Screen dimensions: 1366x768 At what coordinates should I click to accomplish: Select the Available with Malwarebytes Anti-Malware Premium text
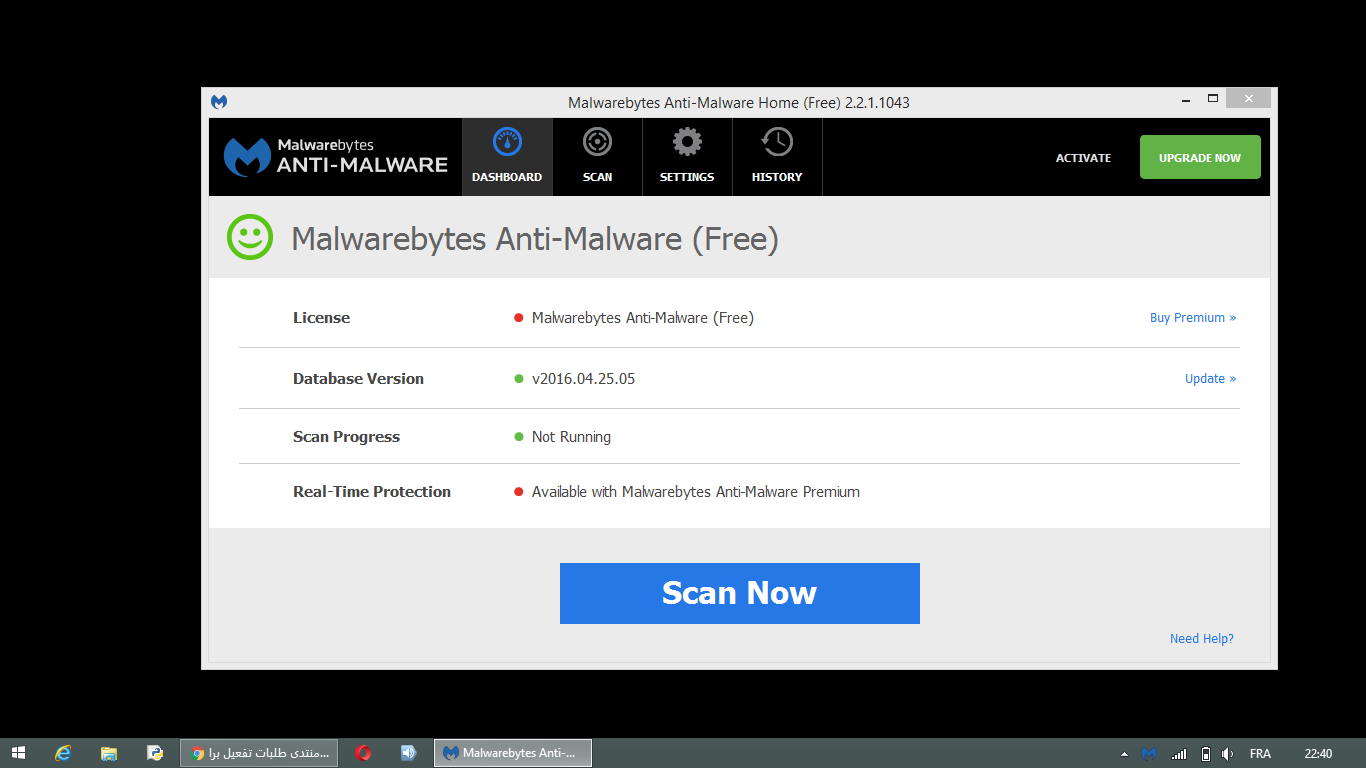click(696, 492)
